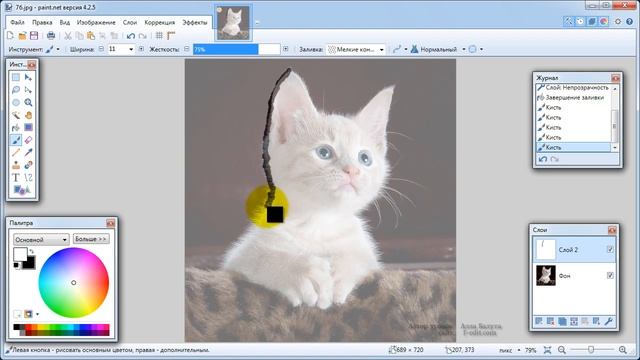Select the Pencil tool

click(16, 153)
